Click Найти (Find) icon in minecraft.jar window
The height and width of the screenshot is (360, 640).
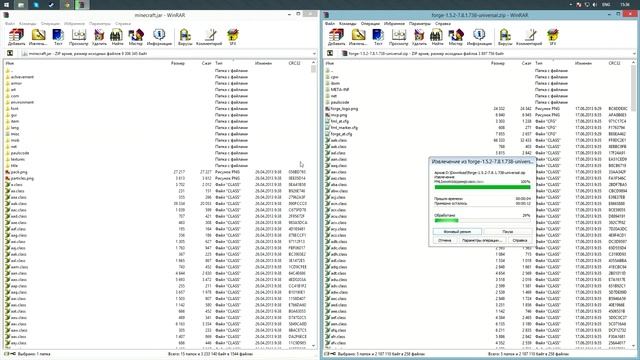(117, 37)
